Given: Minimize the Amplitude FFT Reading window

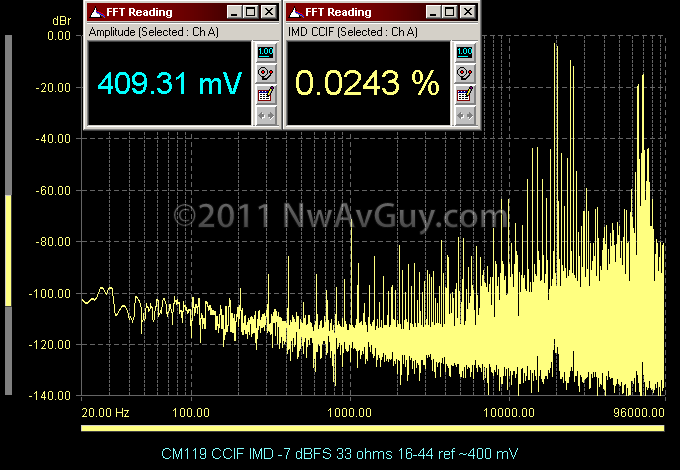Looking at the screenshot, I should point(234,12).
